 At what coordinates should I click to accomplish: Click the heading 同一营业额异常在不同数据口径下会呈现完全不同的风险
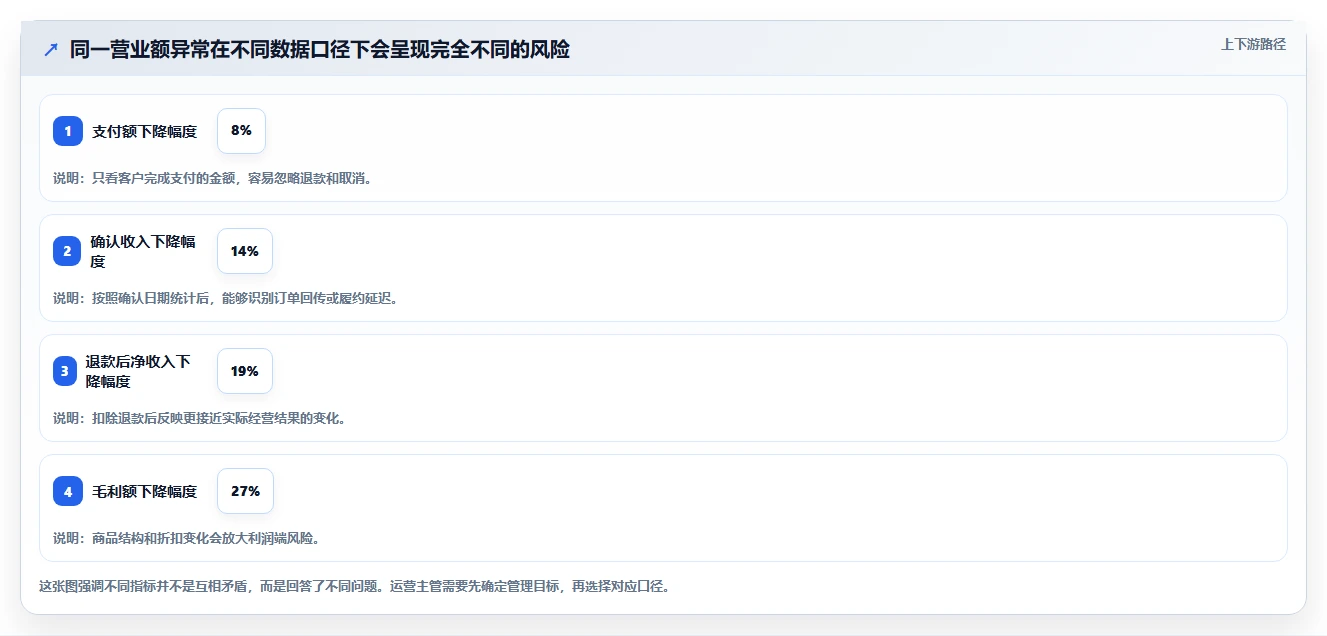320,49
